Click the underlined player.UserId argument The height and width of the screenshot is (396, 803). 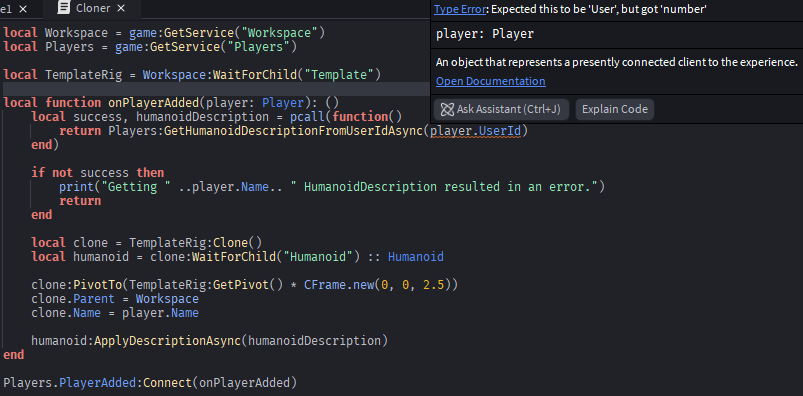point(475,131)
